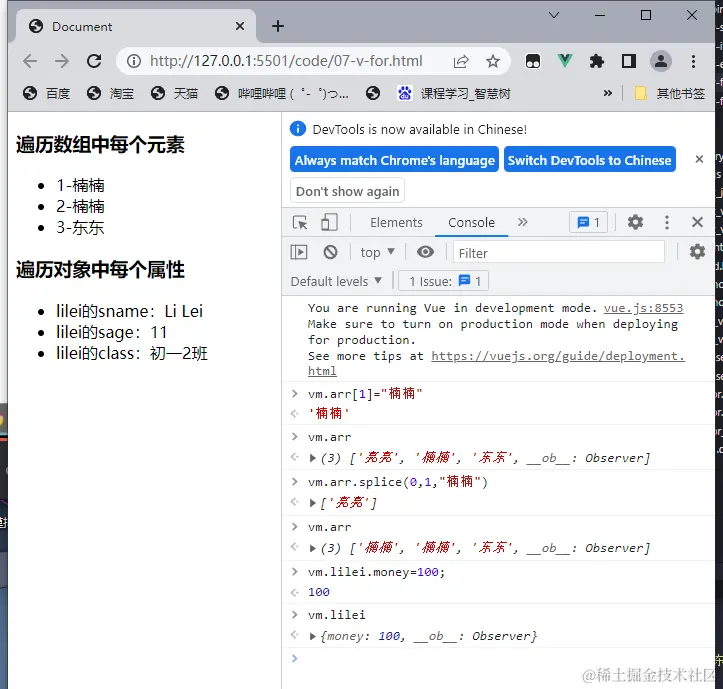This screenshot has width=723, height=689.
Task: Toggle the console sidebar
Action: (x=299, y=252)
